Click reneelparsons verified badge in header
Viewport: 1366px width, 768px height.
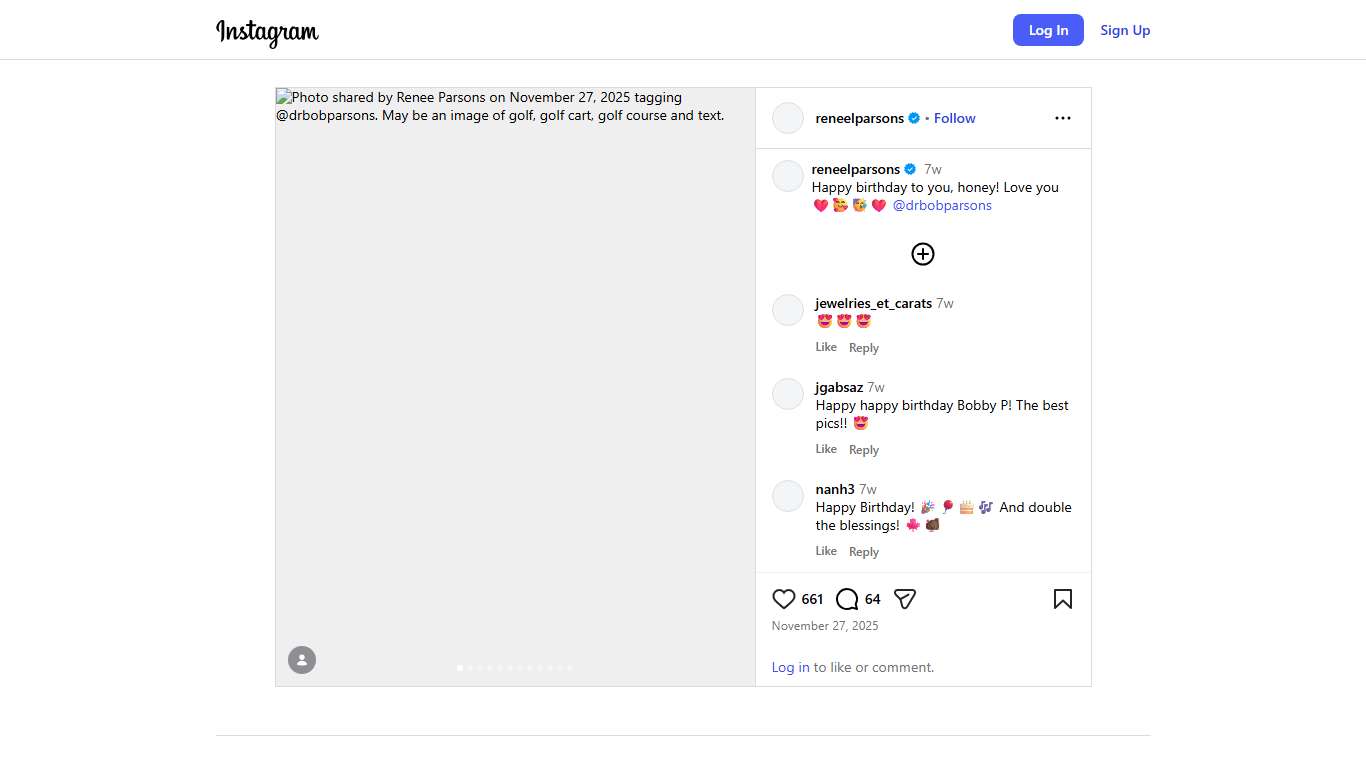pyautogui.click(x=914, y=118)
